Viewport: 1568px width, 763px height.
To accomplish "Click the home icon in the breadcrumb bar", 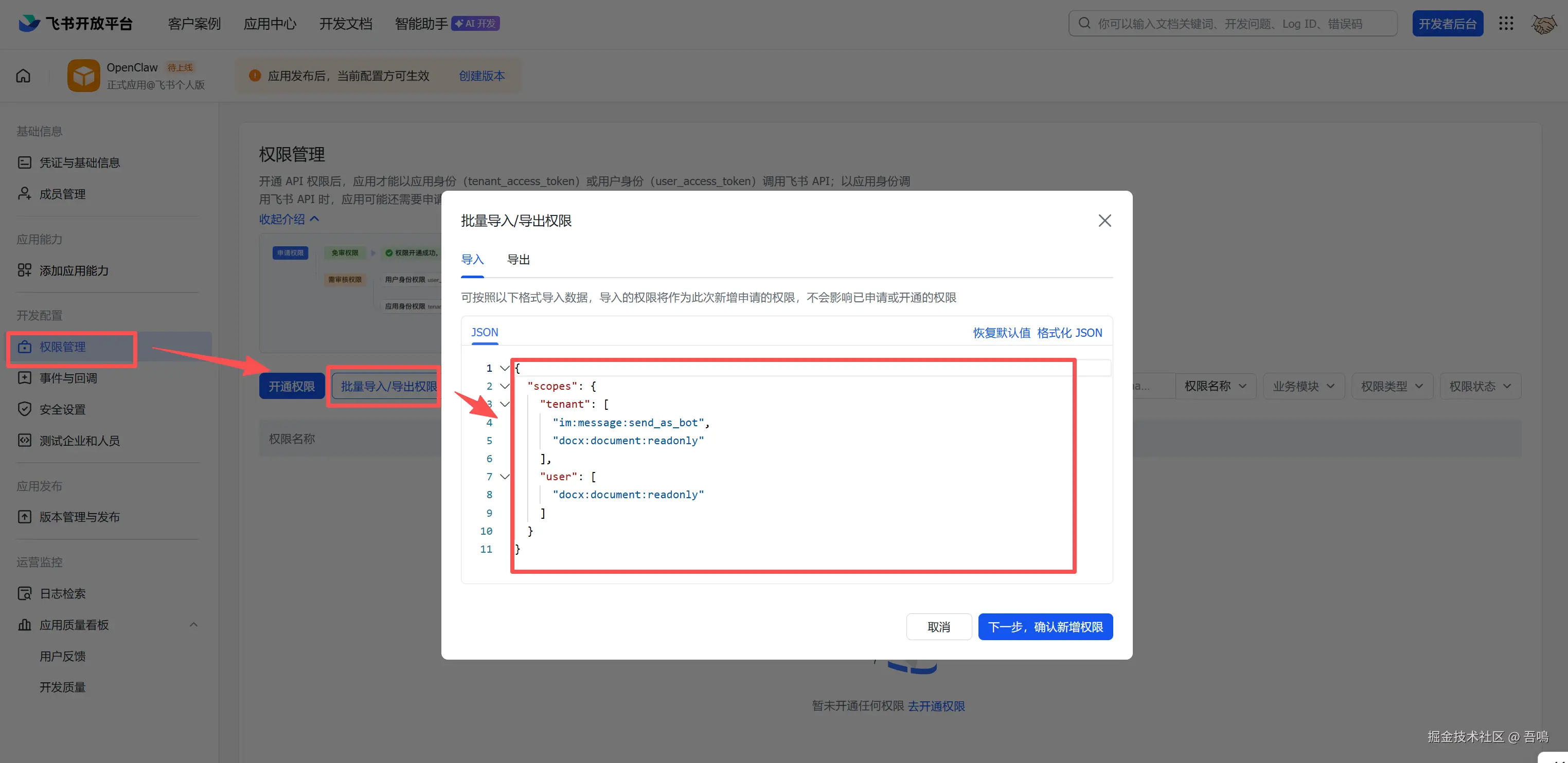I will 23,76.
